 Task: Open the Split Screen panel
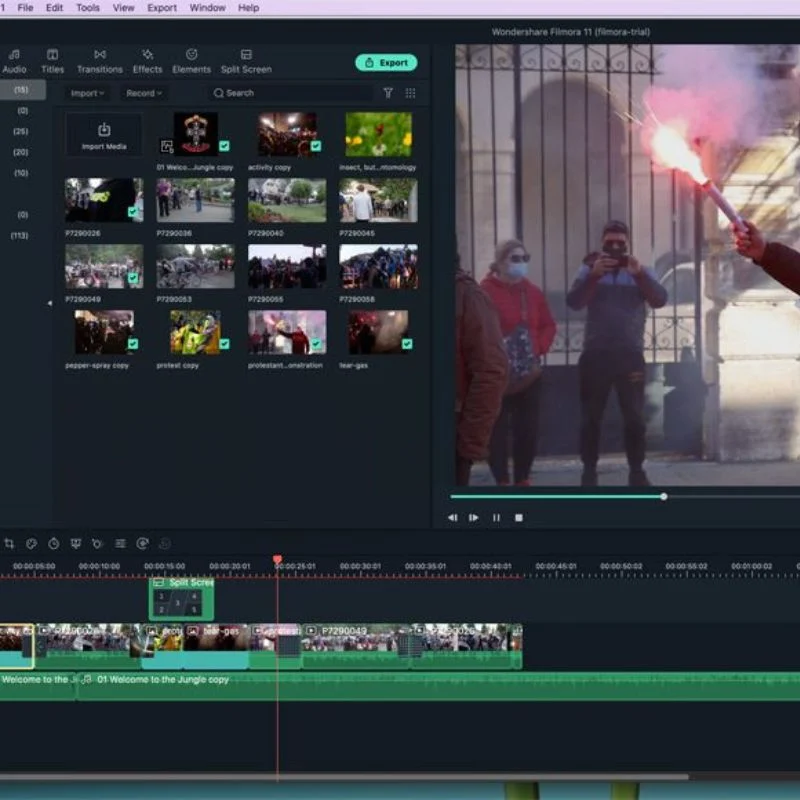[246, 62]
